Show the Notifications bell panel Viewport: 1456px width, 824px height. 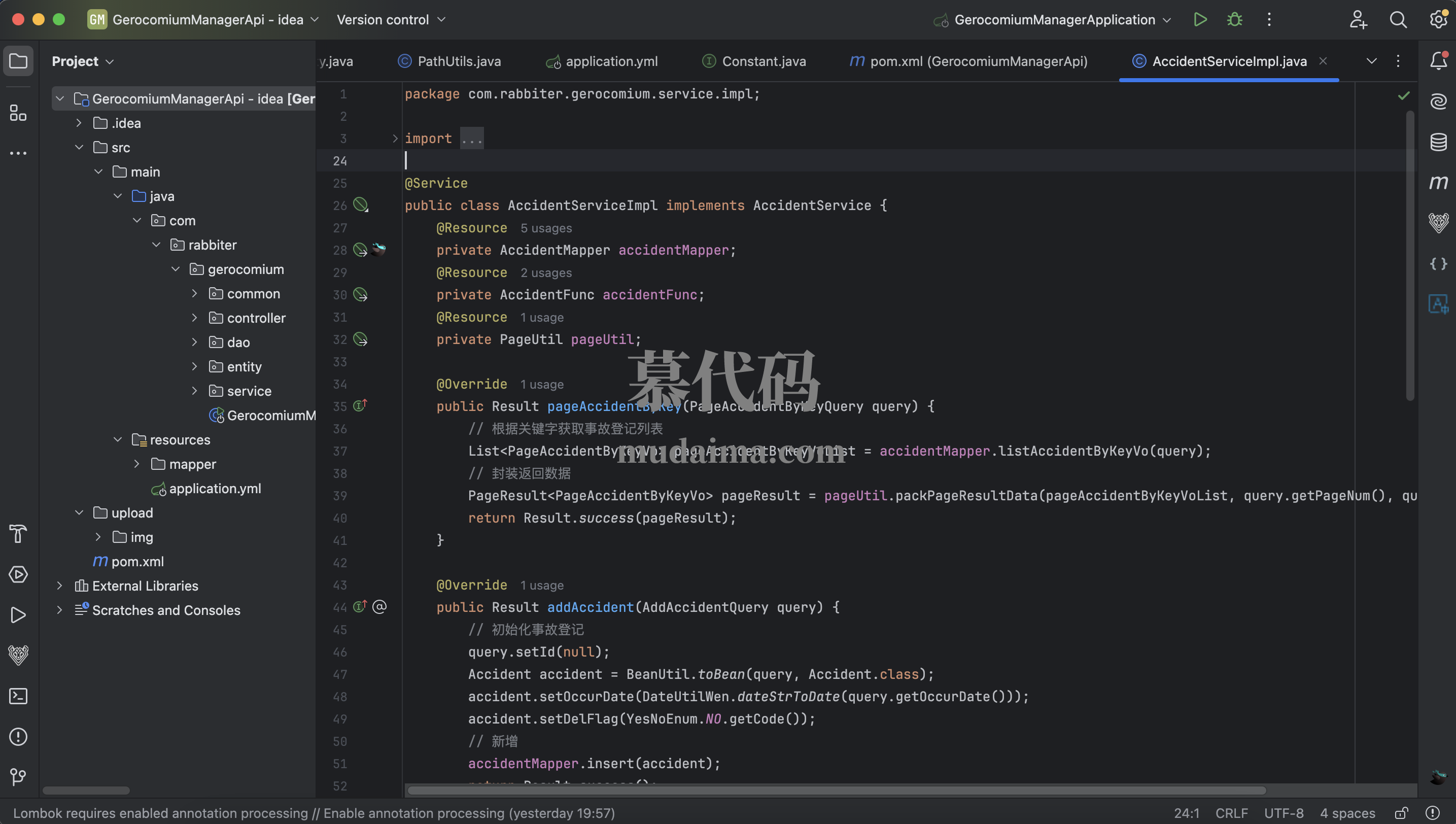1438,60
